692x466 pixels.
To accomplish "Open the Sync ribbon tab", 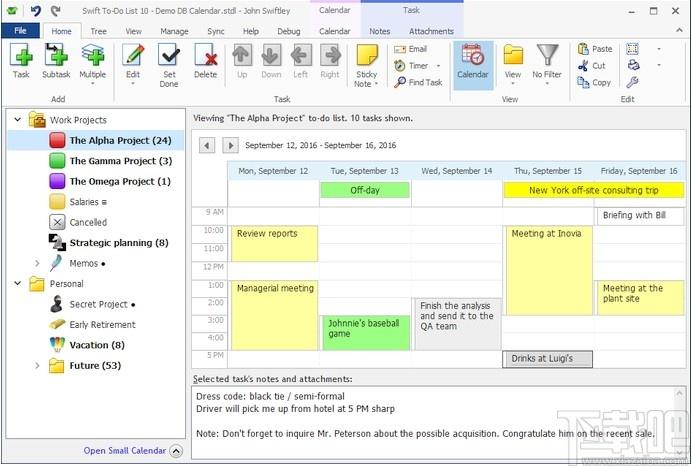I will (216, 31).
